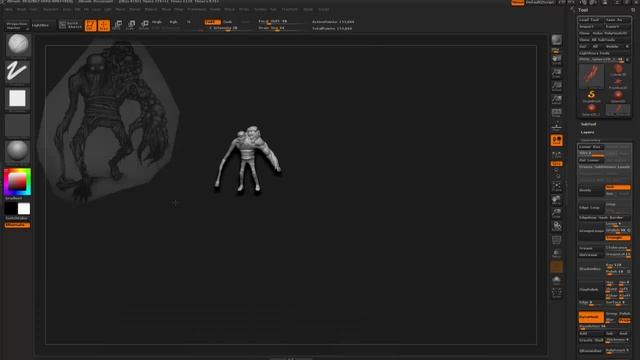This screenshot has width=640, height=360.
Task: Toggle Local symmetry orange icon
Action: click(x=556, y=140)
